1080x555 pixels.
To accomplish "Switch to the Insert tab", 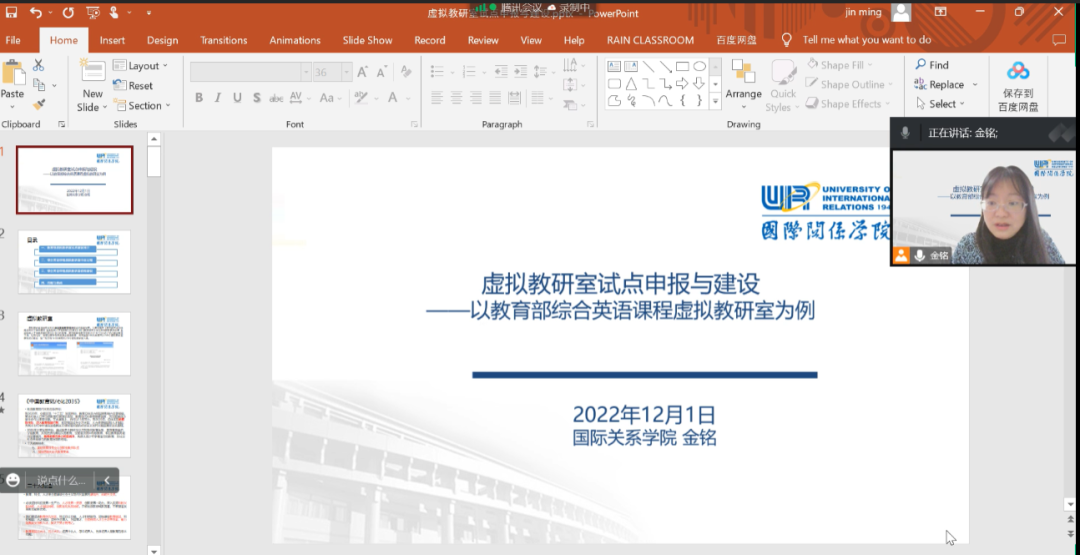I will tap(112, 40).
